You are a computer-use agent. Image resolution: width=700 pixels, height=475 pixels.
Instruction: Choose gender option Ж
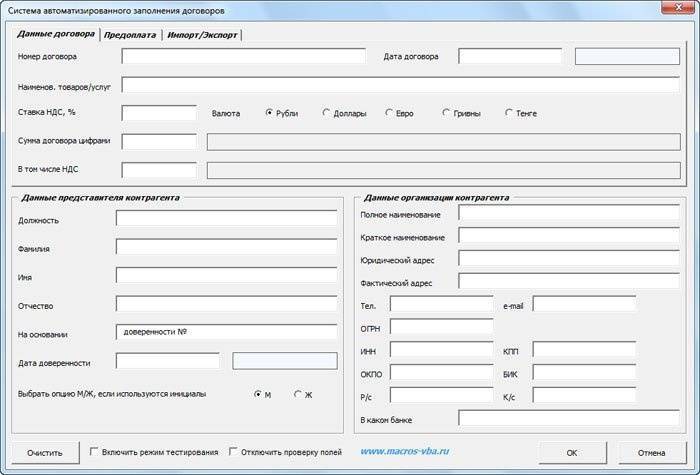click(x=297, y=394)
